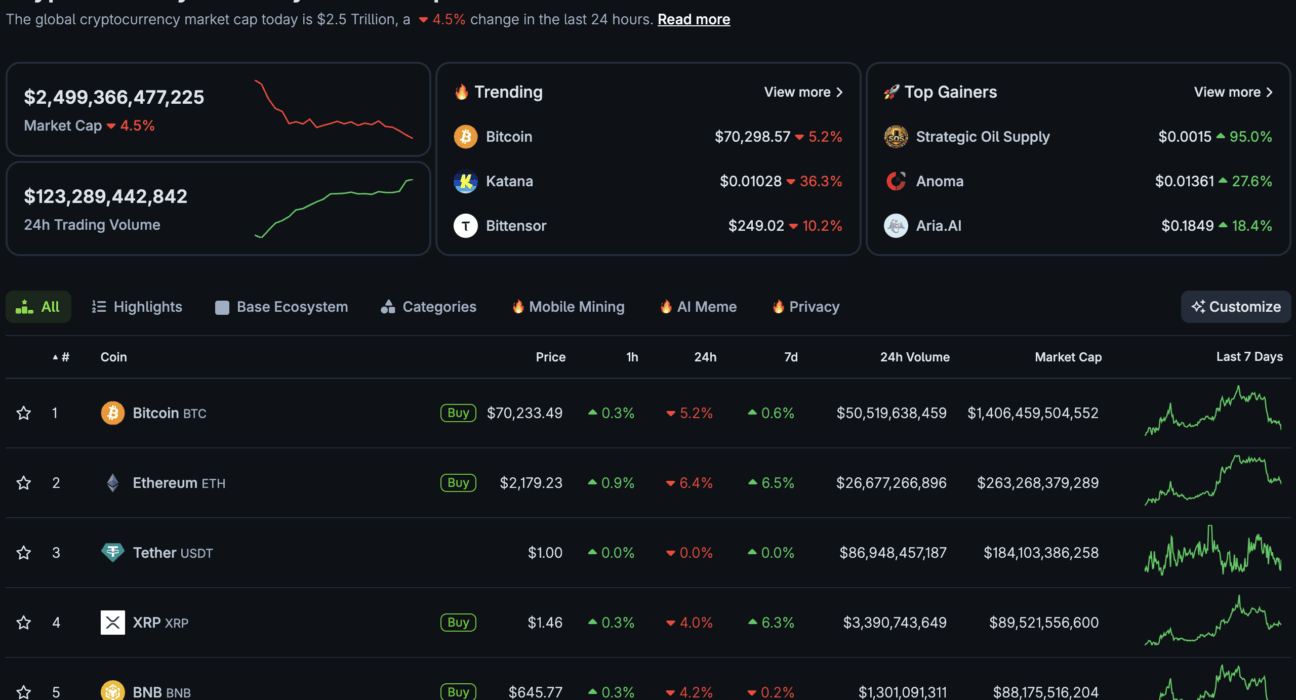1296x700 pixels.
Task: Click the Bitcoin coin icon in table
Action: 113,413
